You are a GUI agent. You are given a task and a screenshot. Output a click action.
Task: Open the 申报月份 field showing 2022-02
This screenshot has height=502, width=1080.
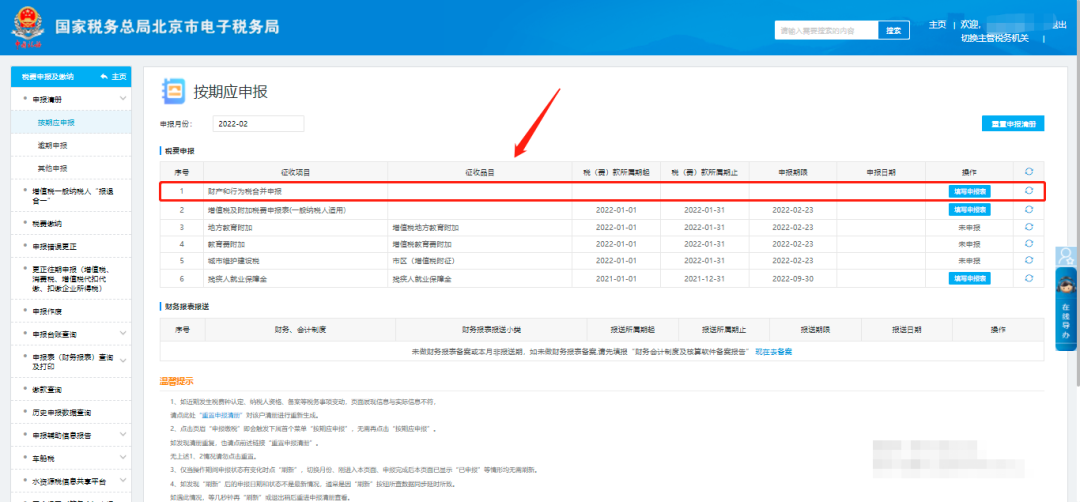[258, 124]
